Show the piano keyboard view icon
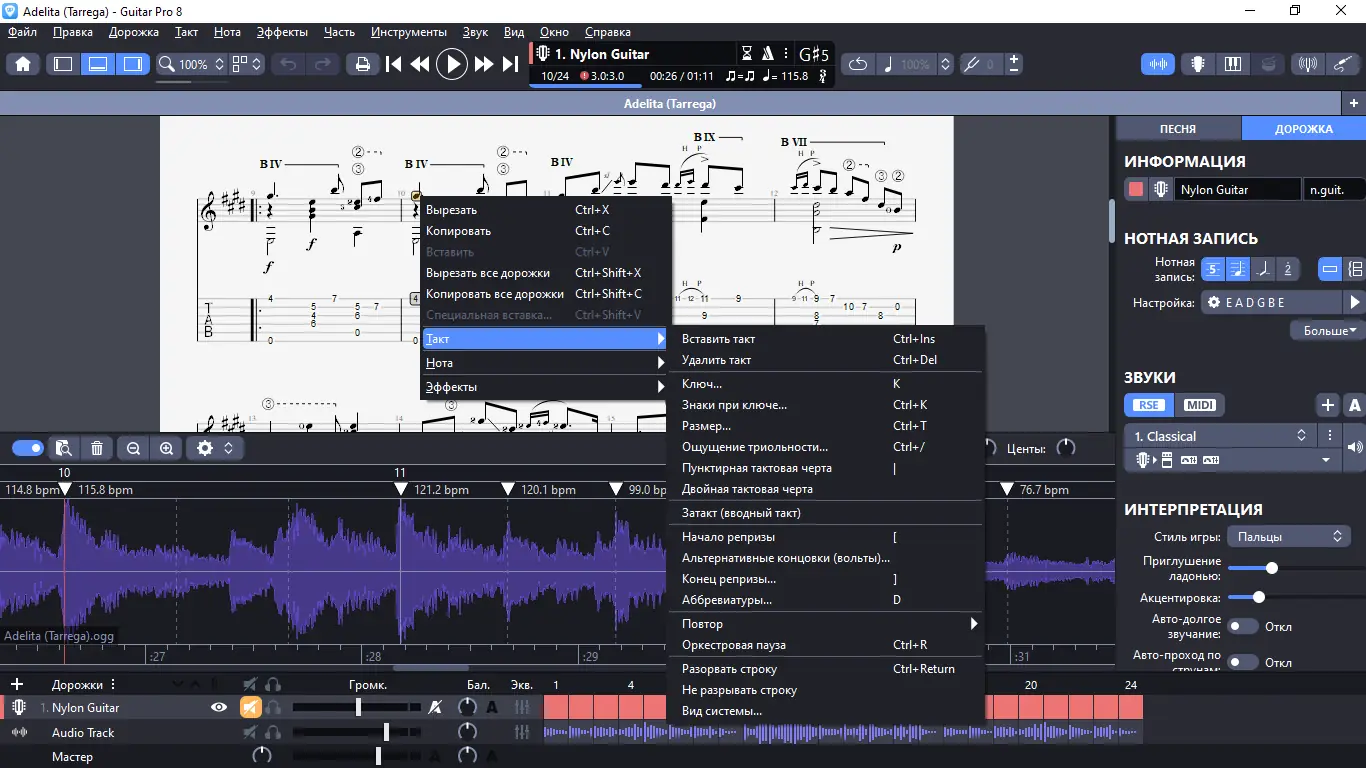Screen dimensions: 1366x768 click(x=1232, y=64)
